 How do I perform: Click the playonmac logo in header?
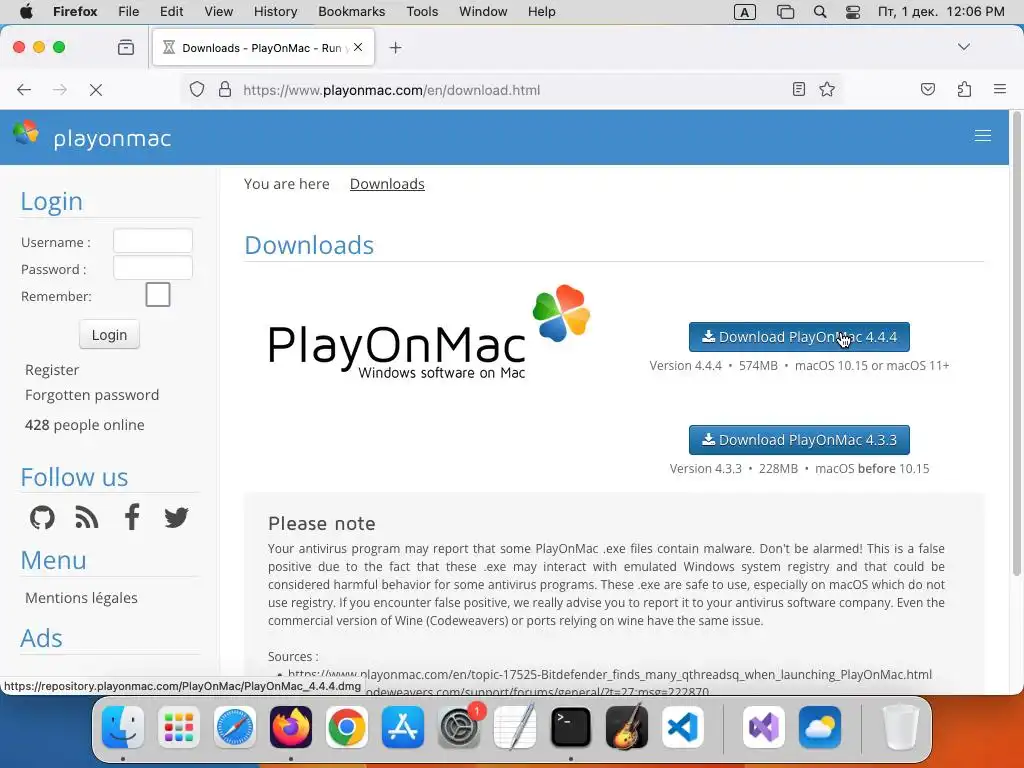coord(92,135)
